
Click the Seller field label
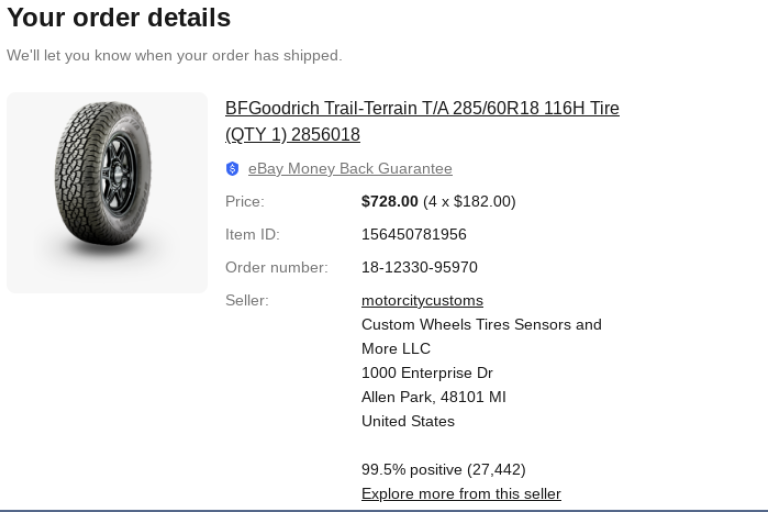(247, 301)
